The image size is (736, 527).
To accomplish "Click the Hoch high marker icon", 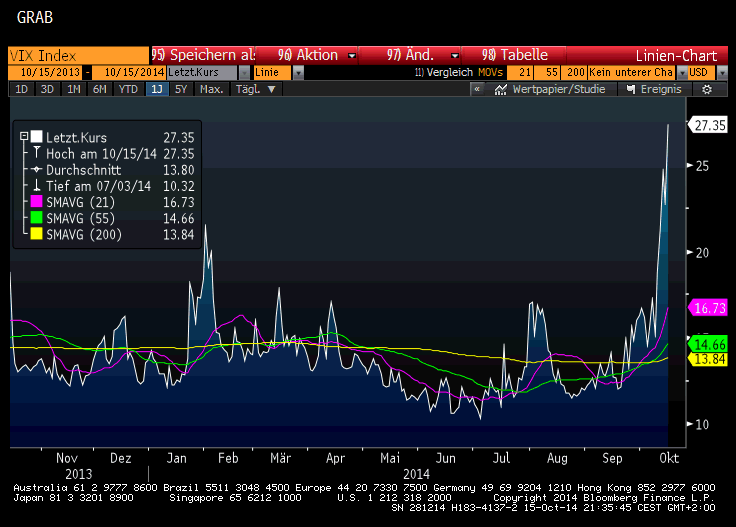I will 37,152.
